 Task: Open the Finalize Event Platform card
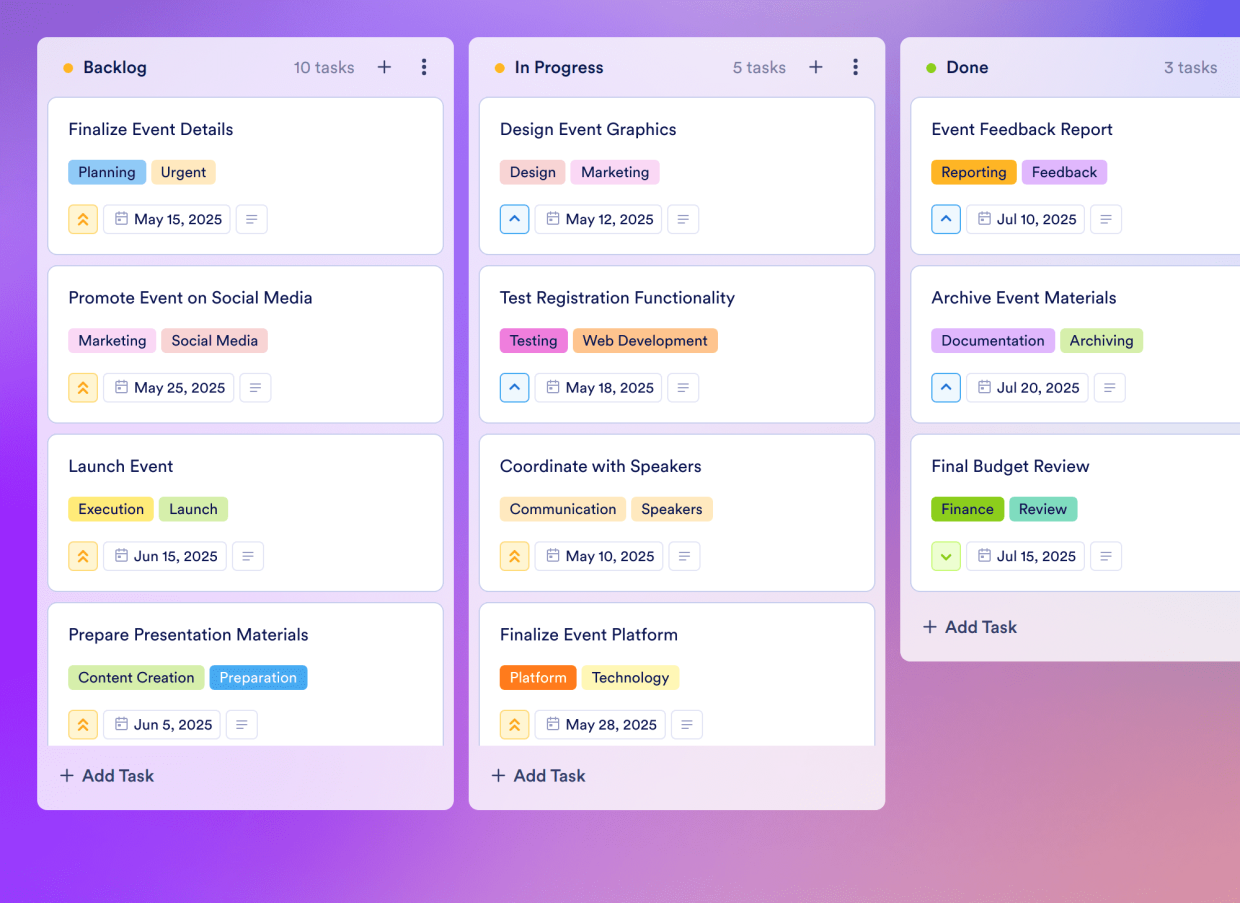click(x=589, y=634)
